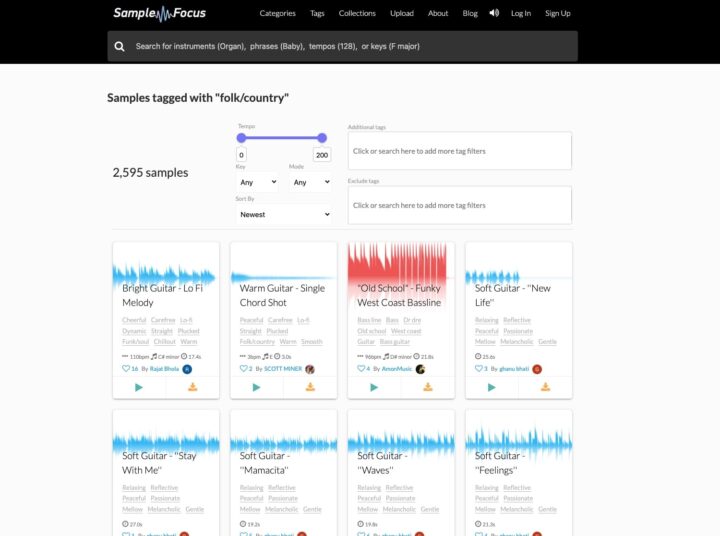Click the right tempo slider handle
The width and height of the screenshot is (720, 536).
[x=322, y=138]
